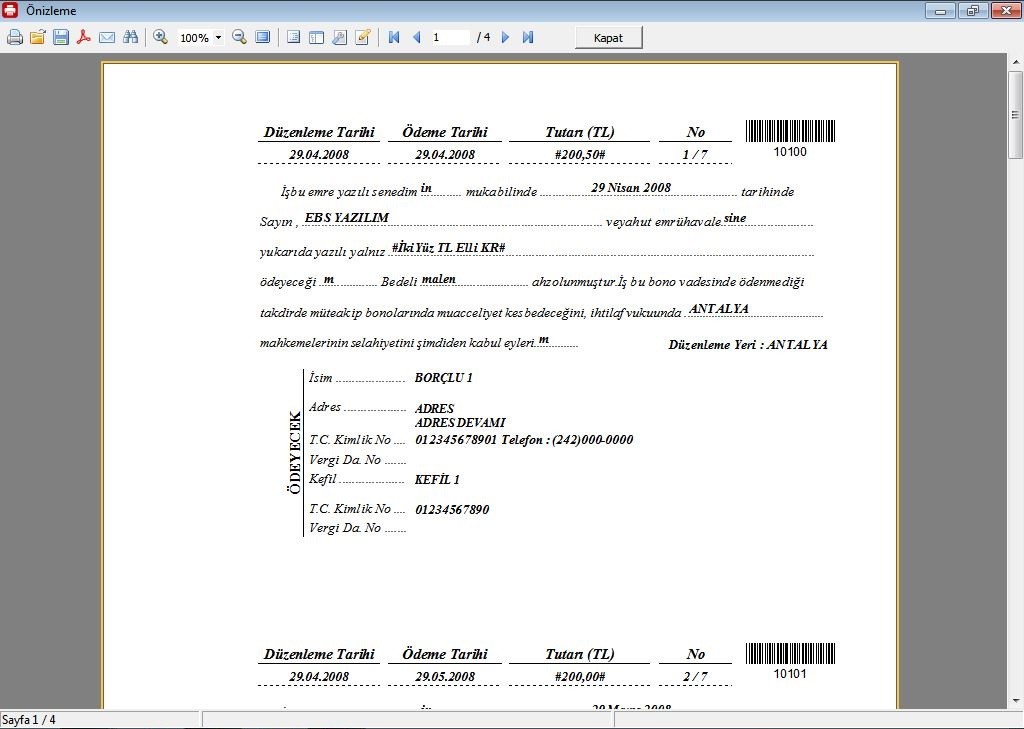Click the vertical ÖDEYECEK label
Screen dimensions: 1024x729
tap(295, 452)
